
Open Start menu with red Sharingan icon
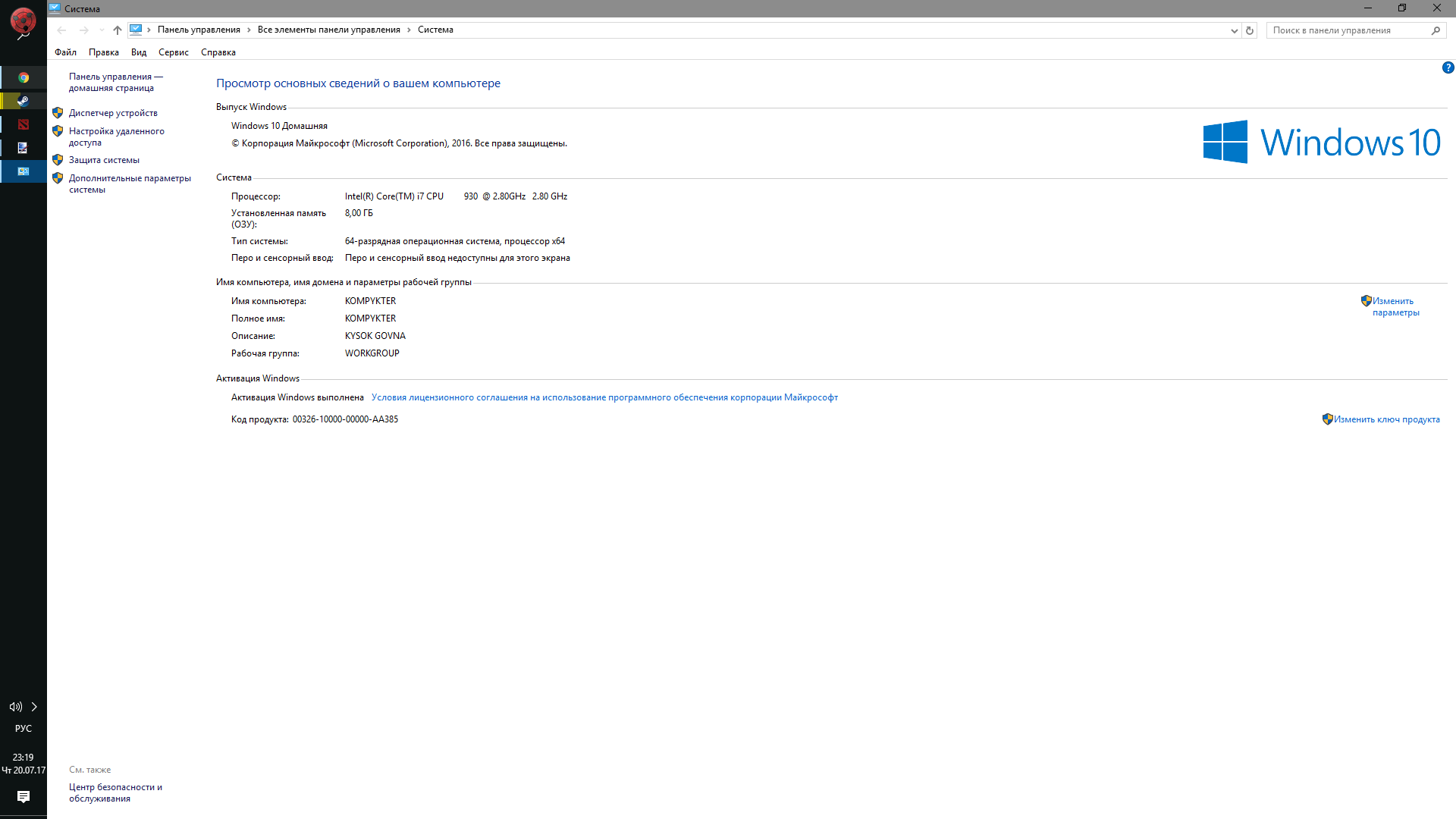[23, 21]
